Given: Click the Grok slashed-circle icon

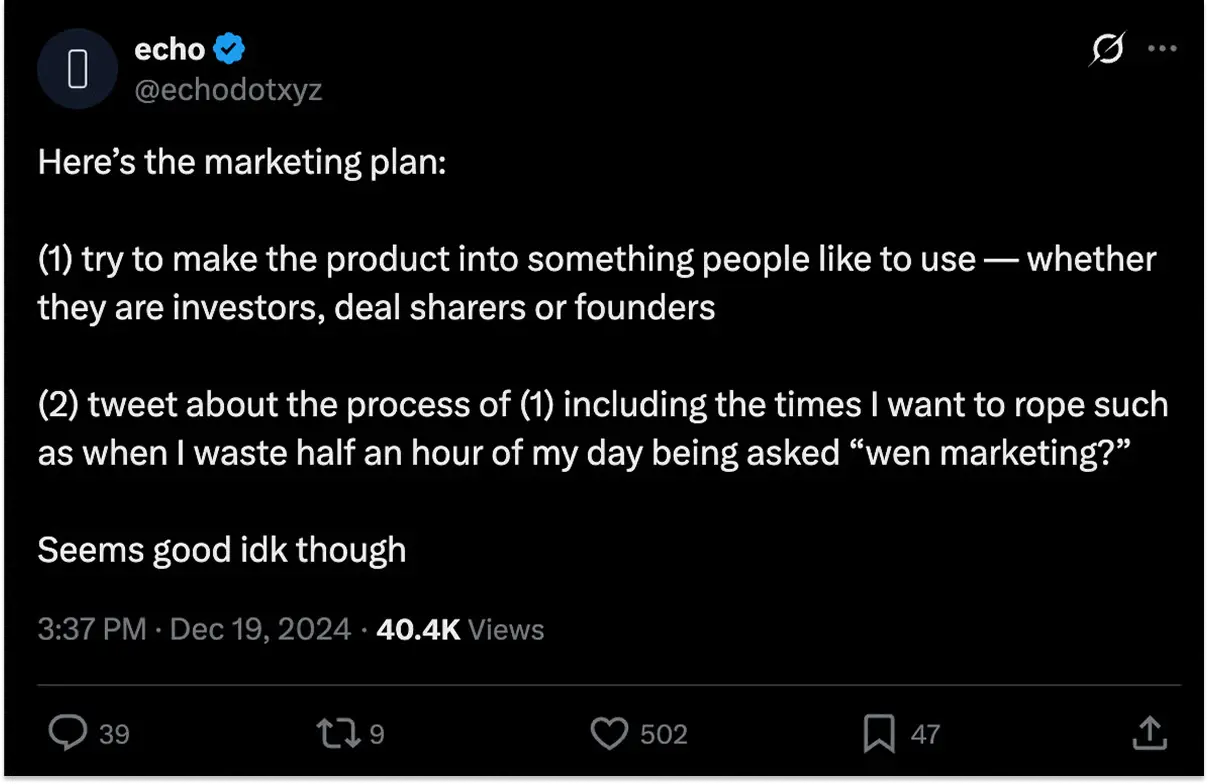Looking at the screenshot, I should (1106, 50).
